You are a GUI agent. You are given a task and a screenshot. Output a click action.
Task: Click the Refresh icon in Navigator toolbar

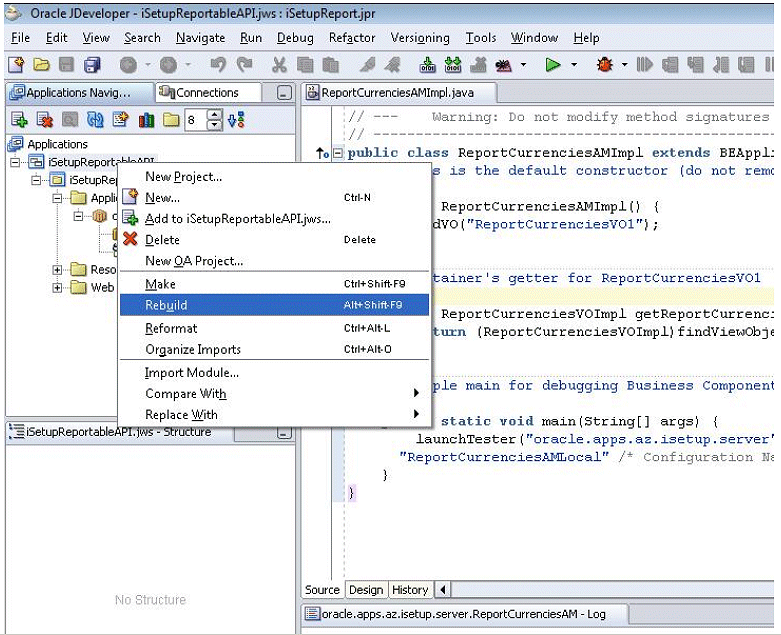point(95,120)
